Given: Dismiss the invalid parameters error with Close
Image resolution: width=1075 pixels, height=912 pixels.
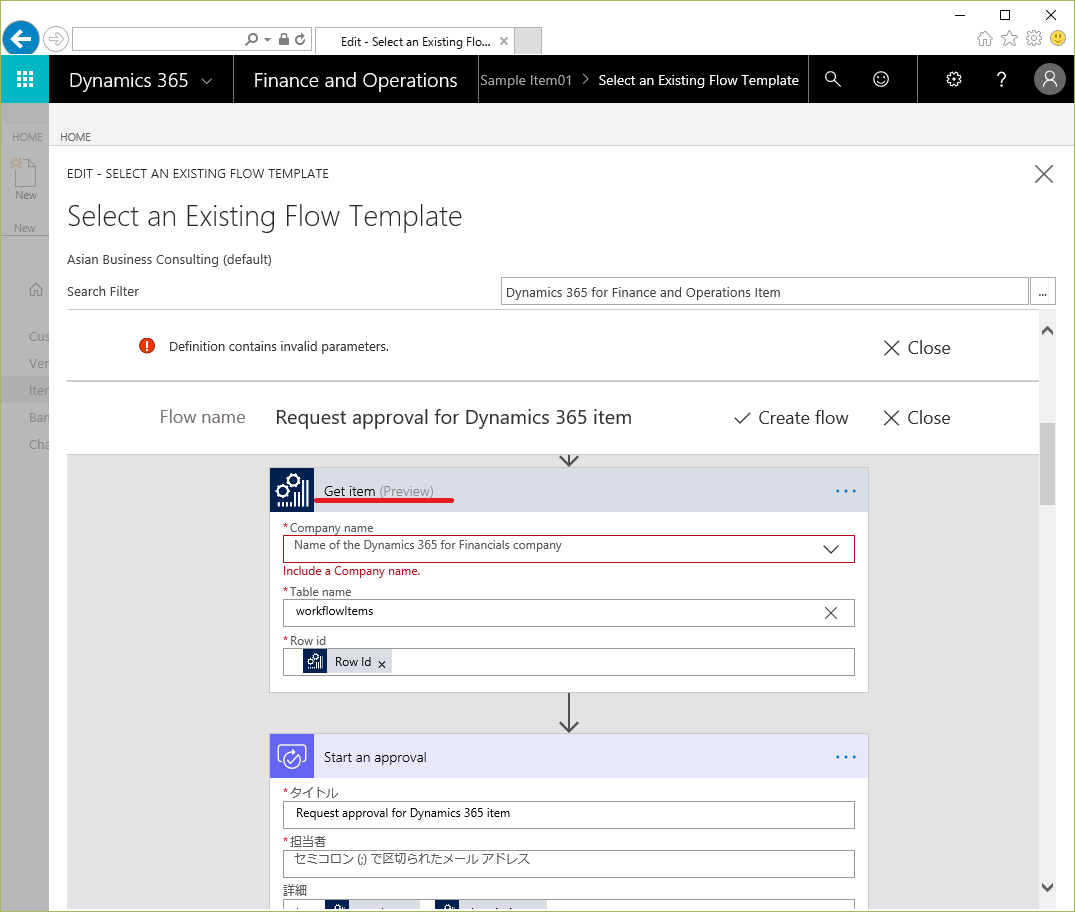Looking at the screenshot, I should pos(917,348).
